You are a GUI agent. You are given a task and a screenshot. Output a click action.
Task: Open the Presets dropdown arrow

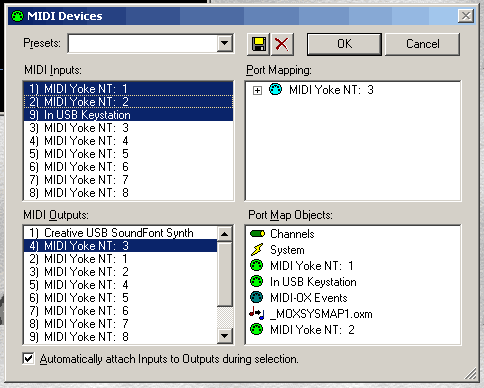pos(225,43)
